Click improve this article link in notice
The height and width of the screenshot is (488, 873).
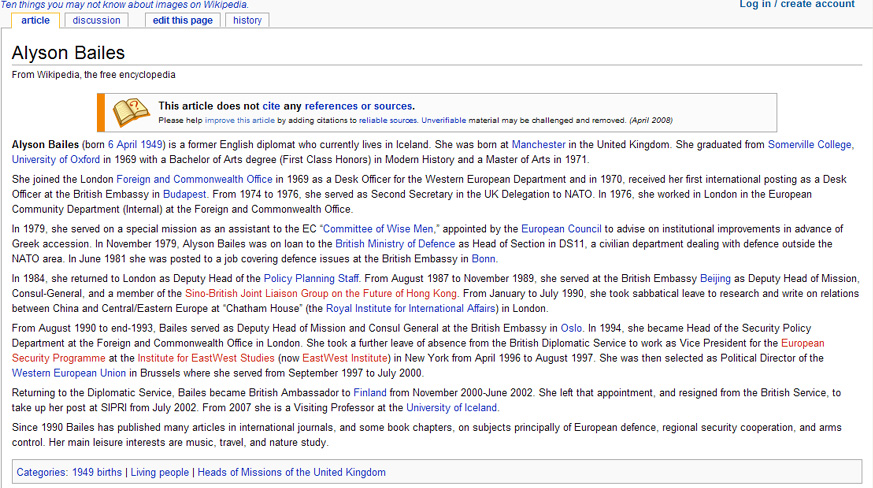240,120
